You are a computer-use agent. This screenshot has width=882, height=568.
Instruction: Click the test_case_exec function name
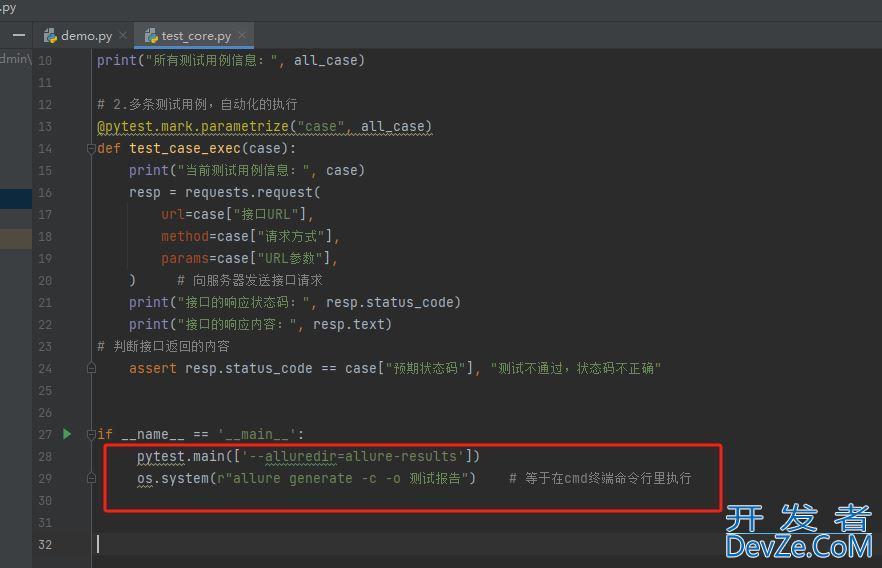(185, 148)
